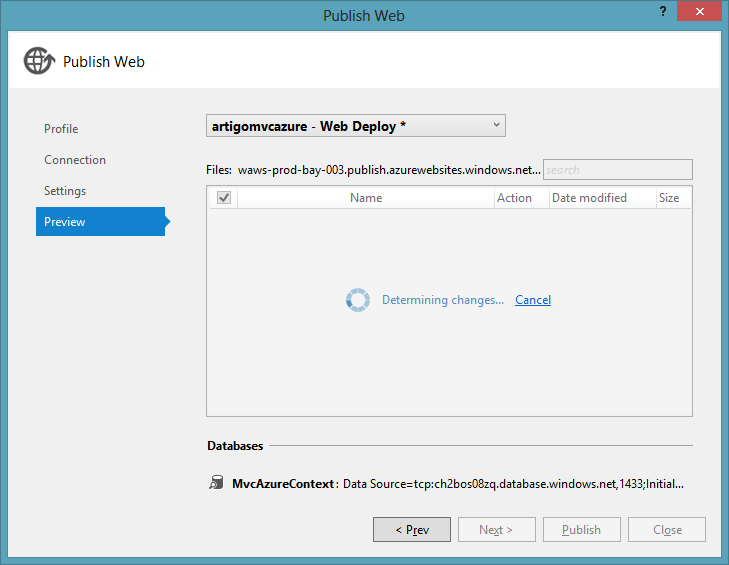Click the MvcAzureContext database name
The width and height of the screenshot is (729, 565).
(x=283, y=484)
